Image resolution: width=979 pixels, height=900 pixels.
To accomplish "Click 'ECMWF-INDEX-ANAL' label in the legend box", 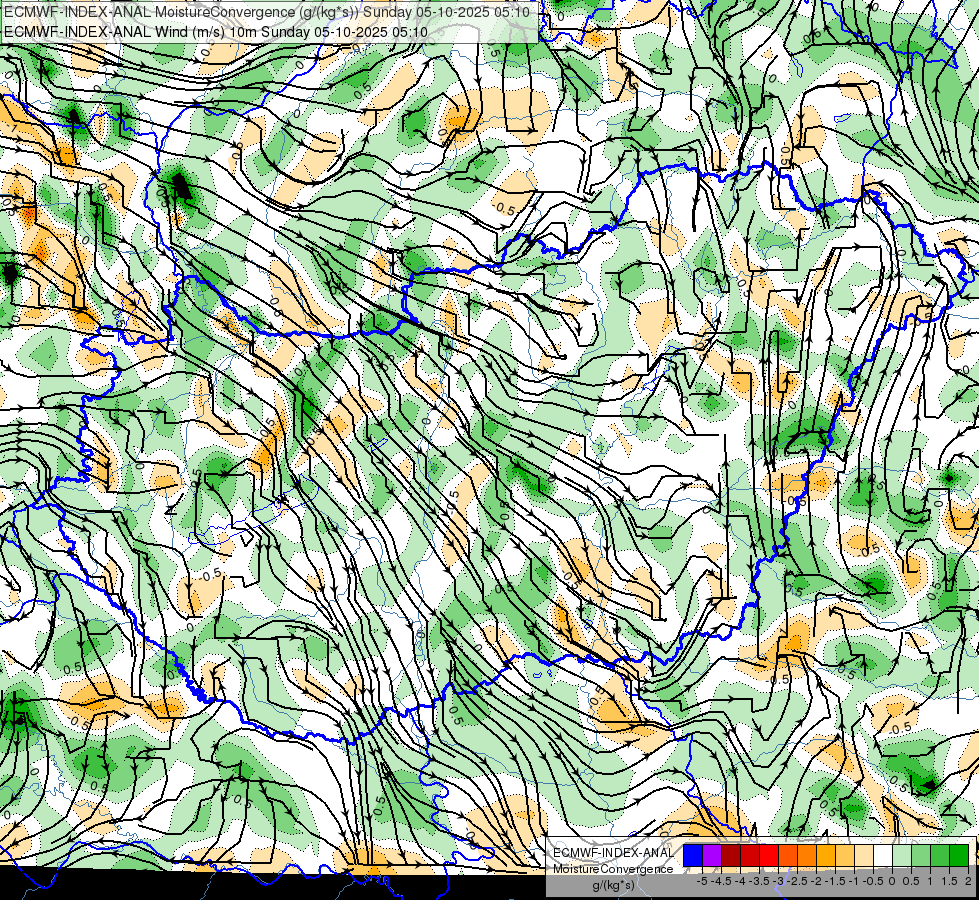I will pos(613,853).
